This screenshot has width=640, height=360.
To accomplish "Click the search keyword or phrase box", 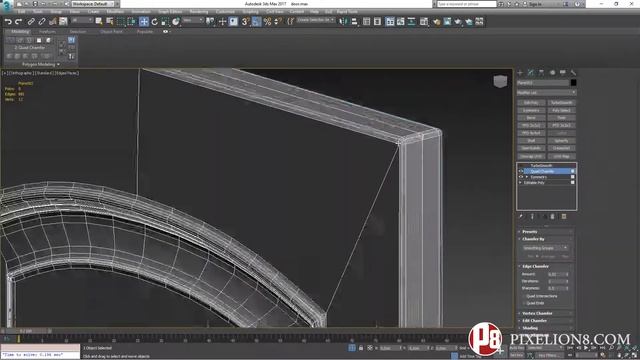I will pyautogui.click(x=467, y=4).
